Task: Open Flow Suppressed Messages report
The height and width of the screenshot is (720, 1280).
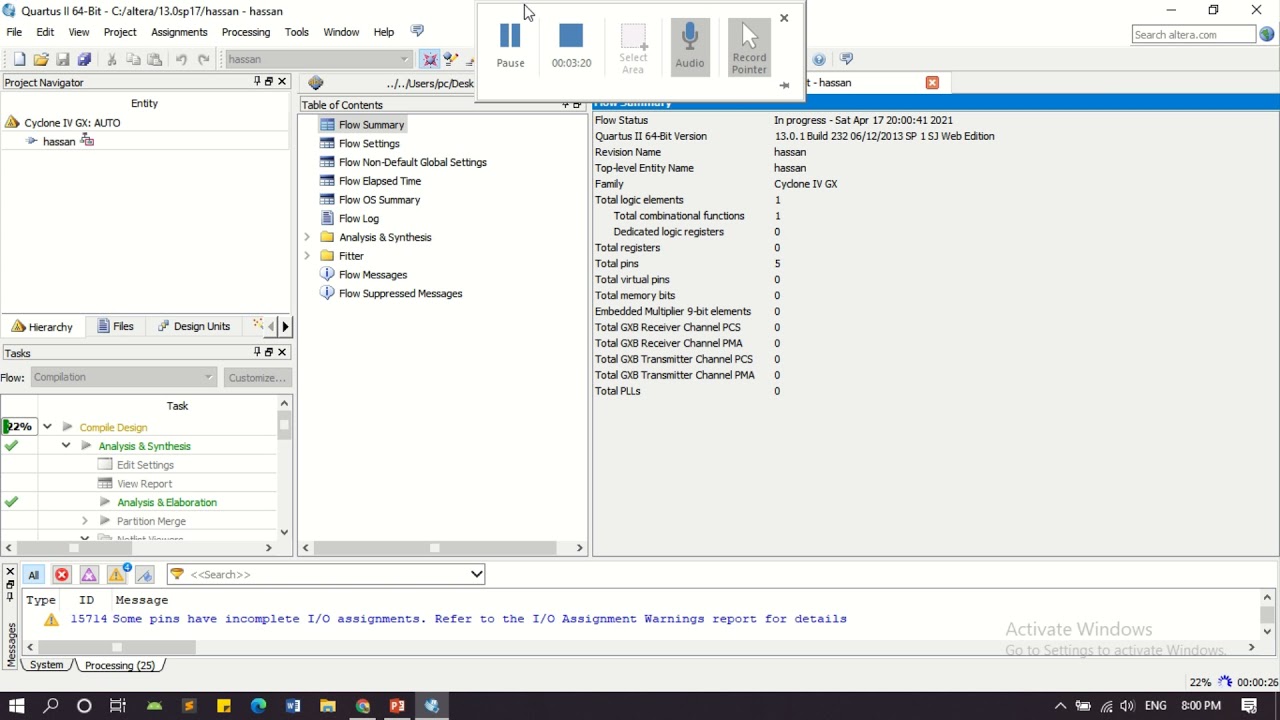Action: 400,294
